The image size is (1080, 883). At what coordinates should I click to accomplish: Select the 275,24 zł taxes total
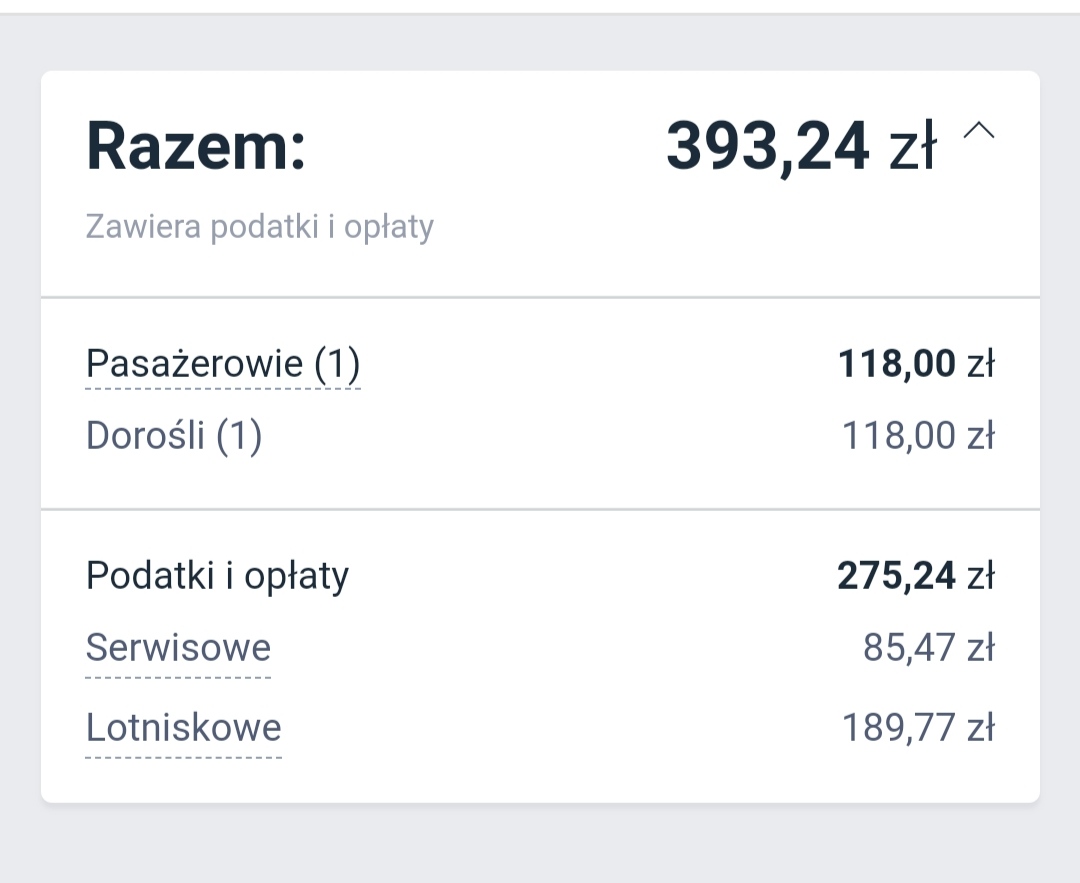tap(916, 576)
